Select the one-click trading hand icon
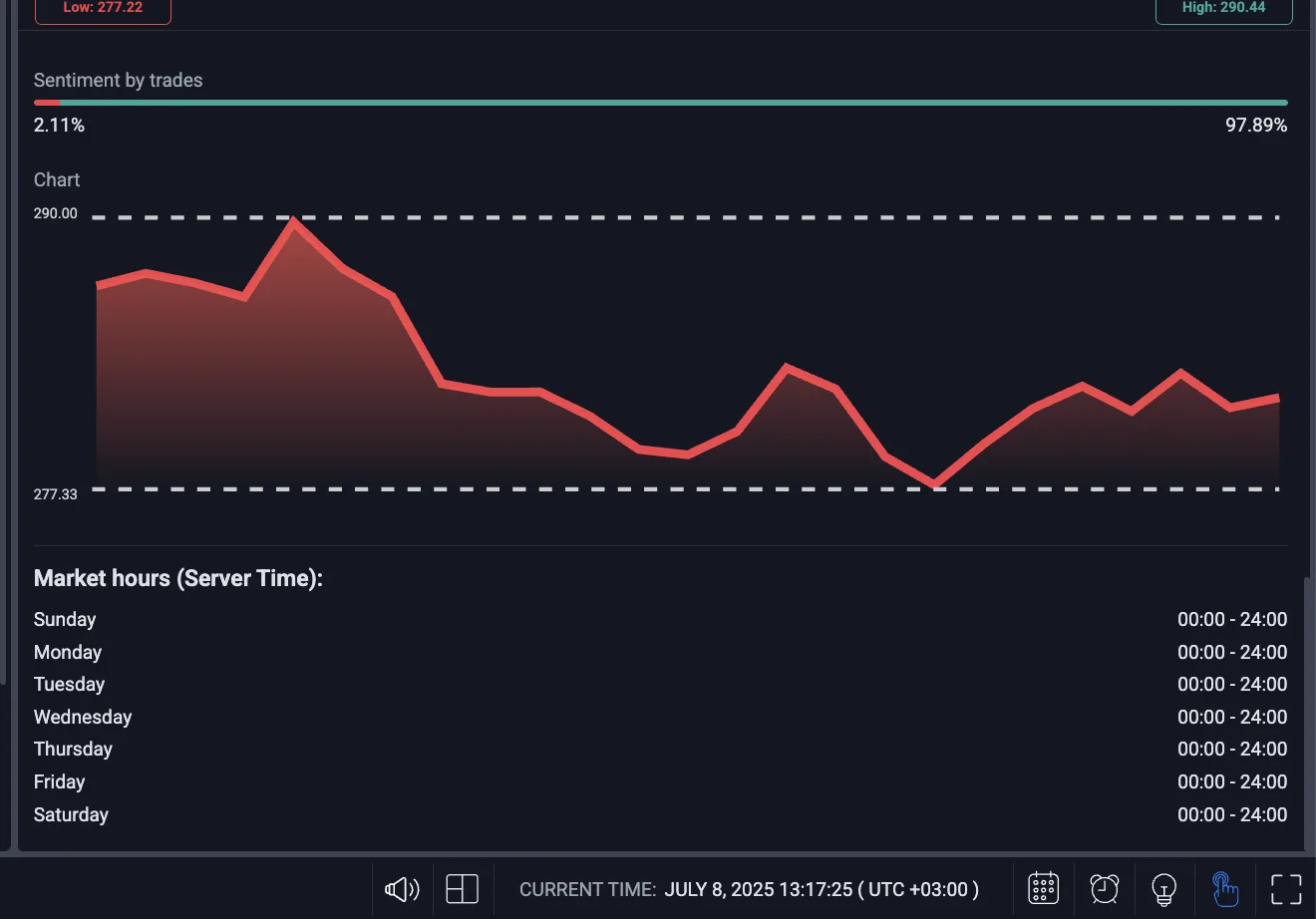Screen dimensions: 1316x919 [1224, 888]
